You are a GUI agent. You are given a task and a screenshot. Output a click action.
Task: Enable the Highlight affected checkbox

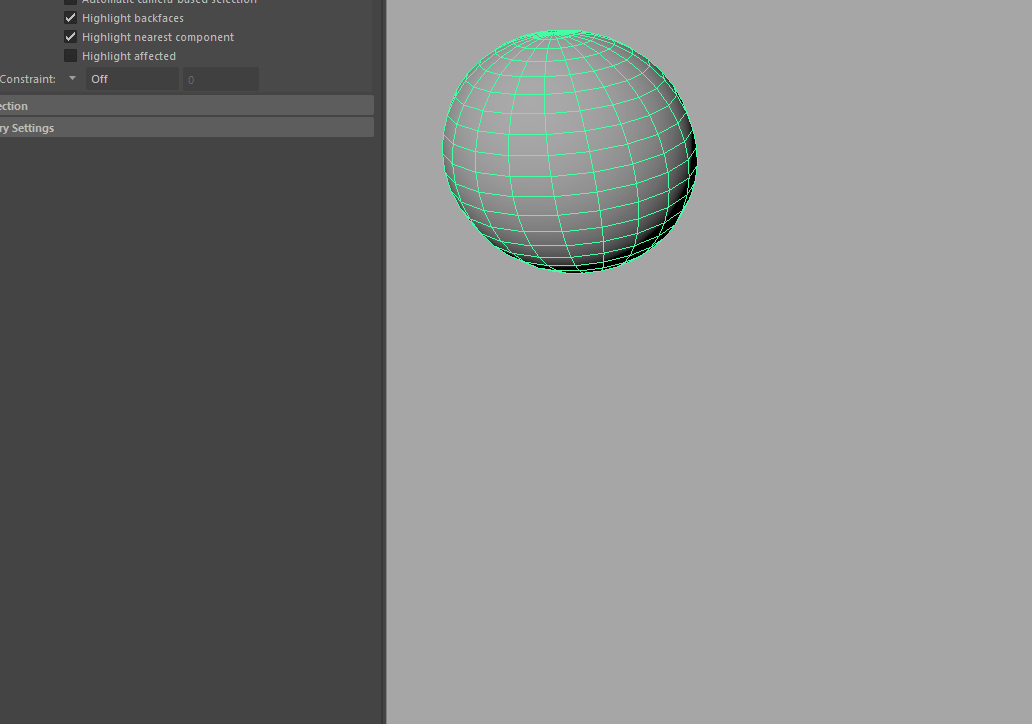tap(70, 56)
